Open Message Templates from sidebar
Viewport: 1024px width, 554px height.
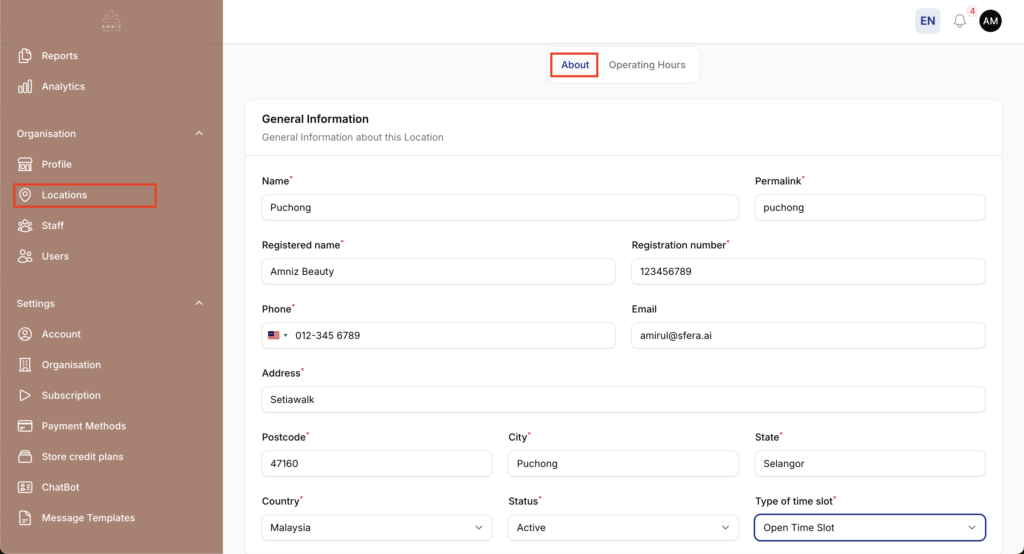pos(87,518)
